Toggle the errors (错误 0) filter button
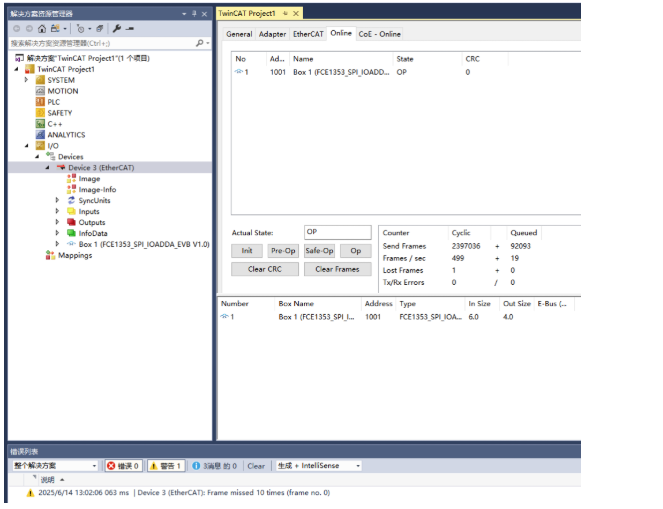663x509 pixels. [123, 466]
